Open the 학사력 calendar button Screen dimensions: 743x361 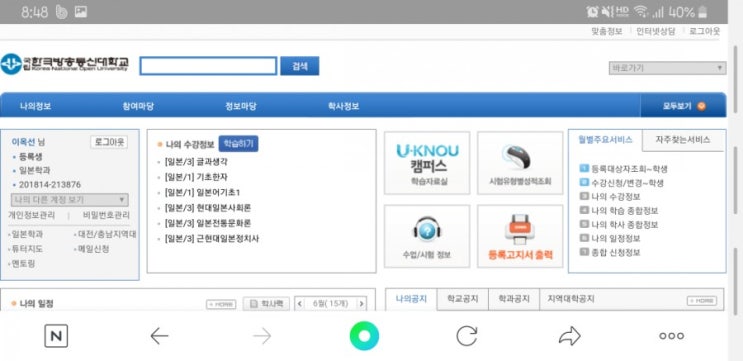coord(266,304)
